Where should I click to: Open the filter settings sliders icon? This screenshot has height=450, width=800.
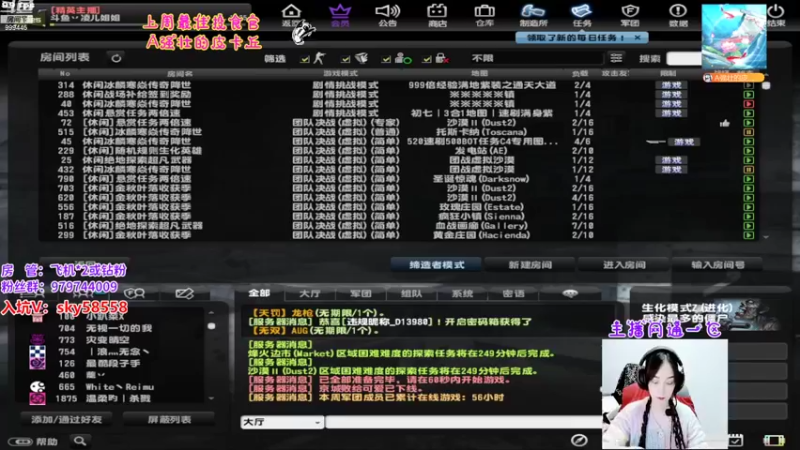click(616, 58)
